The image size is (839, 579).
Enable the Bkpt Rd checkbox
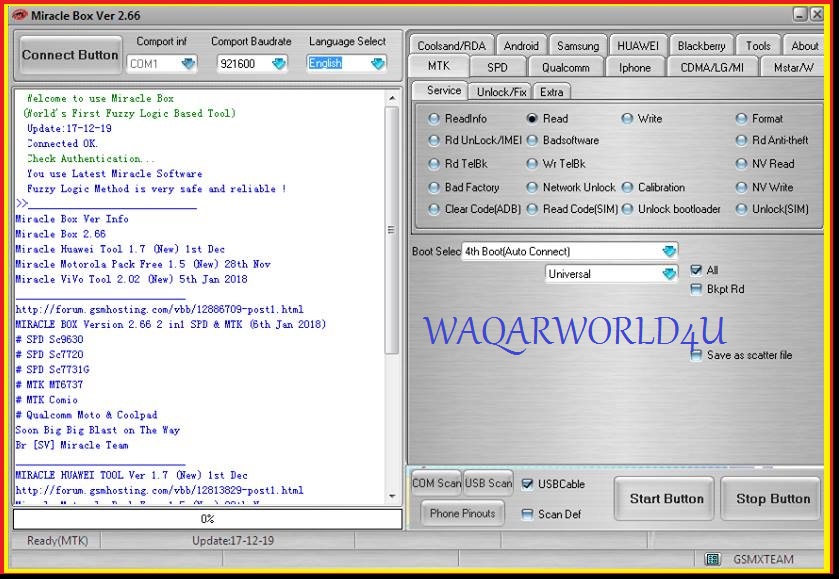pyautogui.click(x=696, y=290)
